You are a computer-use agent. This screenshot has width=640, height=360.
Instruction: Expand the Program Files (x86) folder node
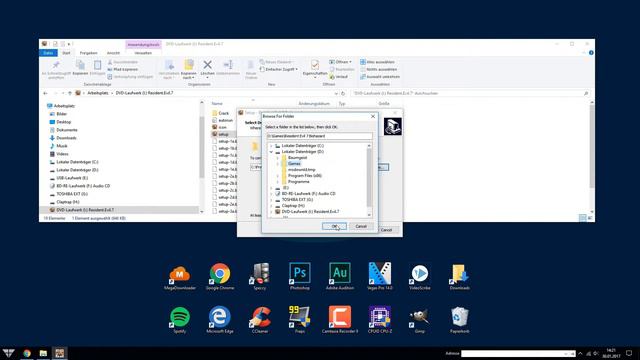point(278,176)
